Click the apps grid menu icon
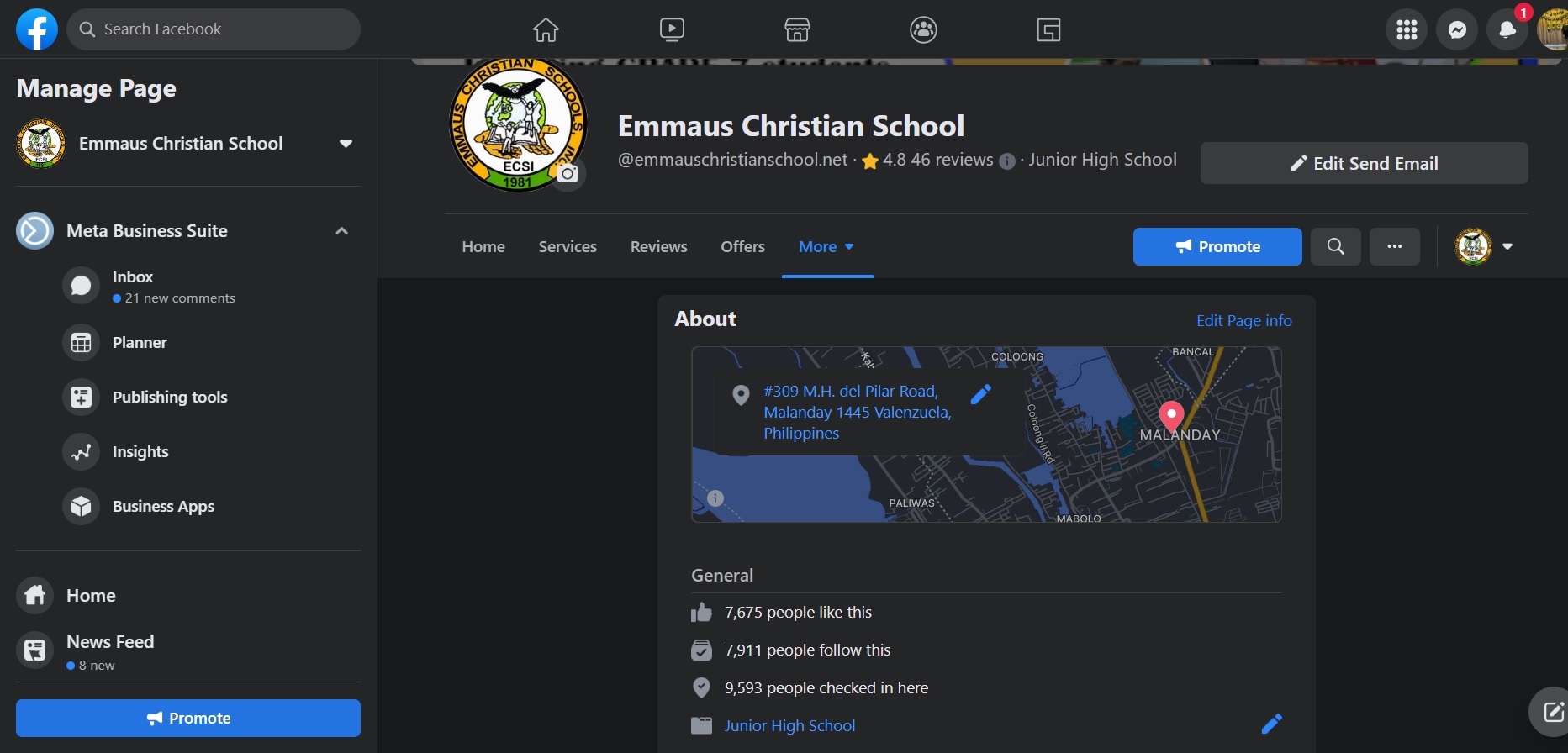The height and width of the screenshot is (753, 1568). click(x=1407, y=30)
